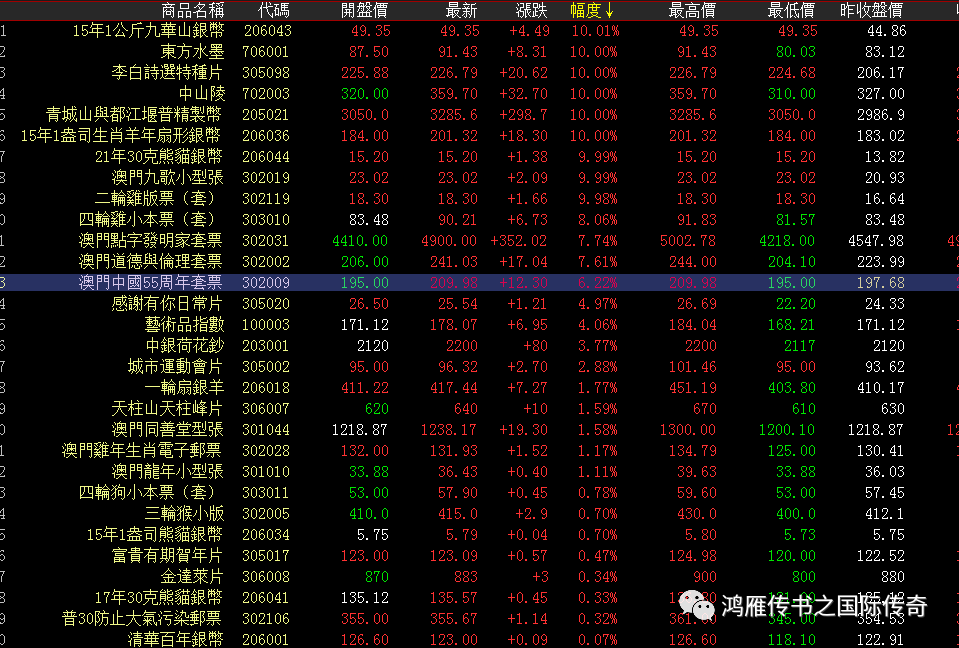959x648 pixels.
Task: Select 藝術品指數 row
Action: pyautogui.click(x=480, y=325)
